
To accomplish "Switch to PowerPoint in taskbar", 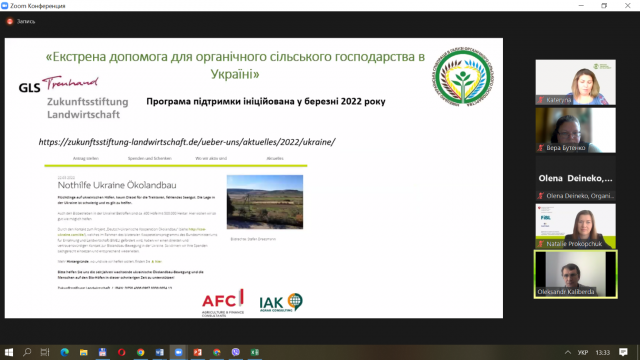I will (x=198, y=352).
